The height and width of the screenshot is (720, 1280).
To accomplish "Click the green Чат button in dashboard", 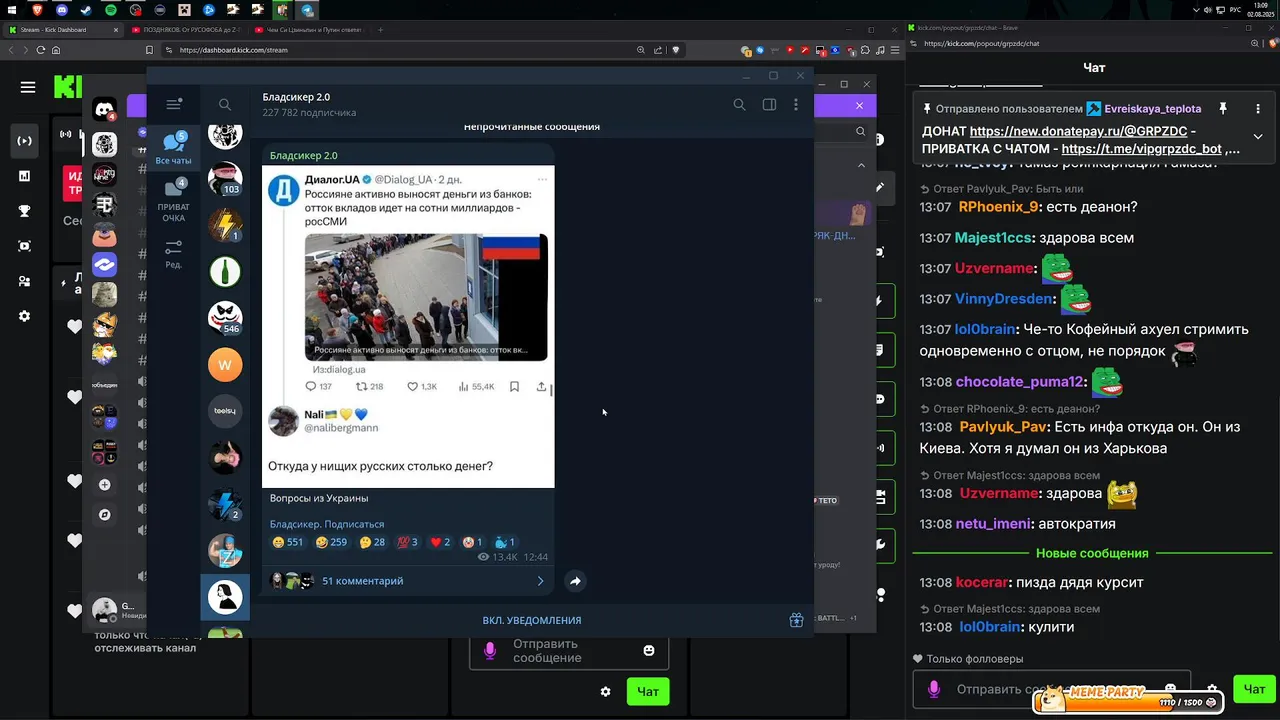I will [648, 691].
